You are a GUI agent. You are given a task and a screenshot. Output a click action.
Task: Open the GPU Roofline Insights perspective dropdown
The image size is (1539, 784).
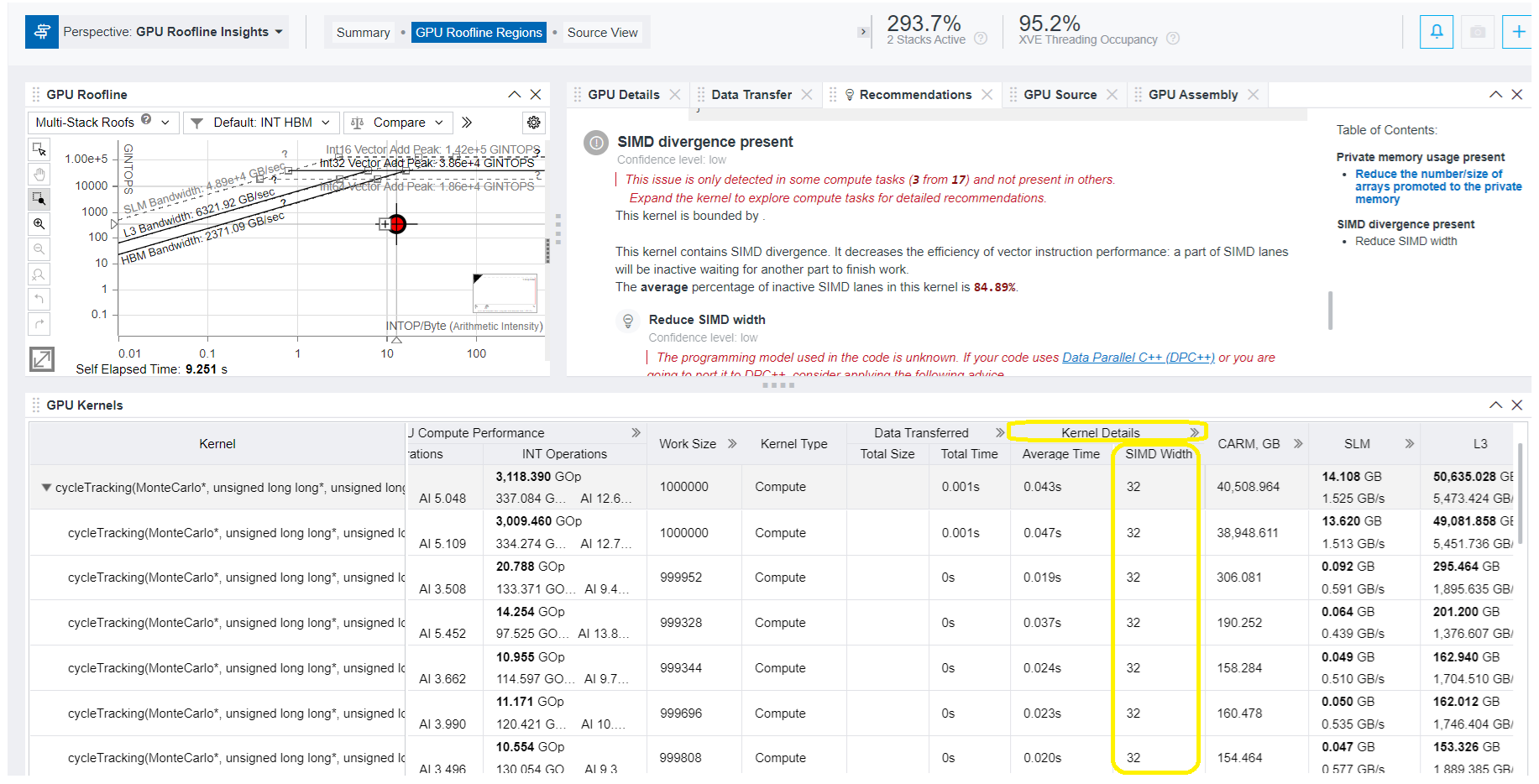(x=174, y=32)
